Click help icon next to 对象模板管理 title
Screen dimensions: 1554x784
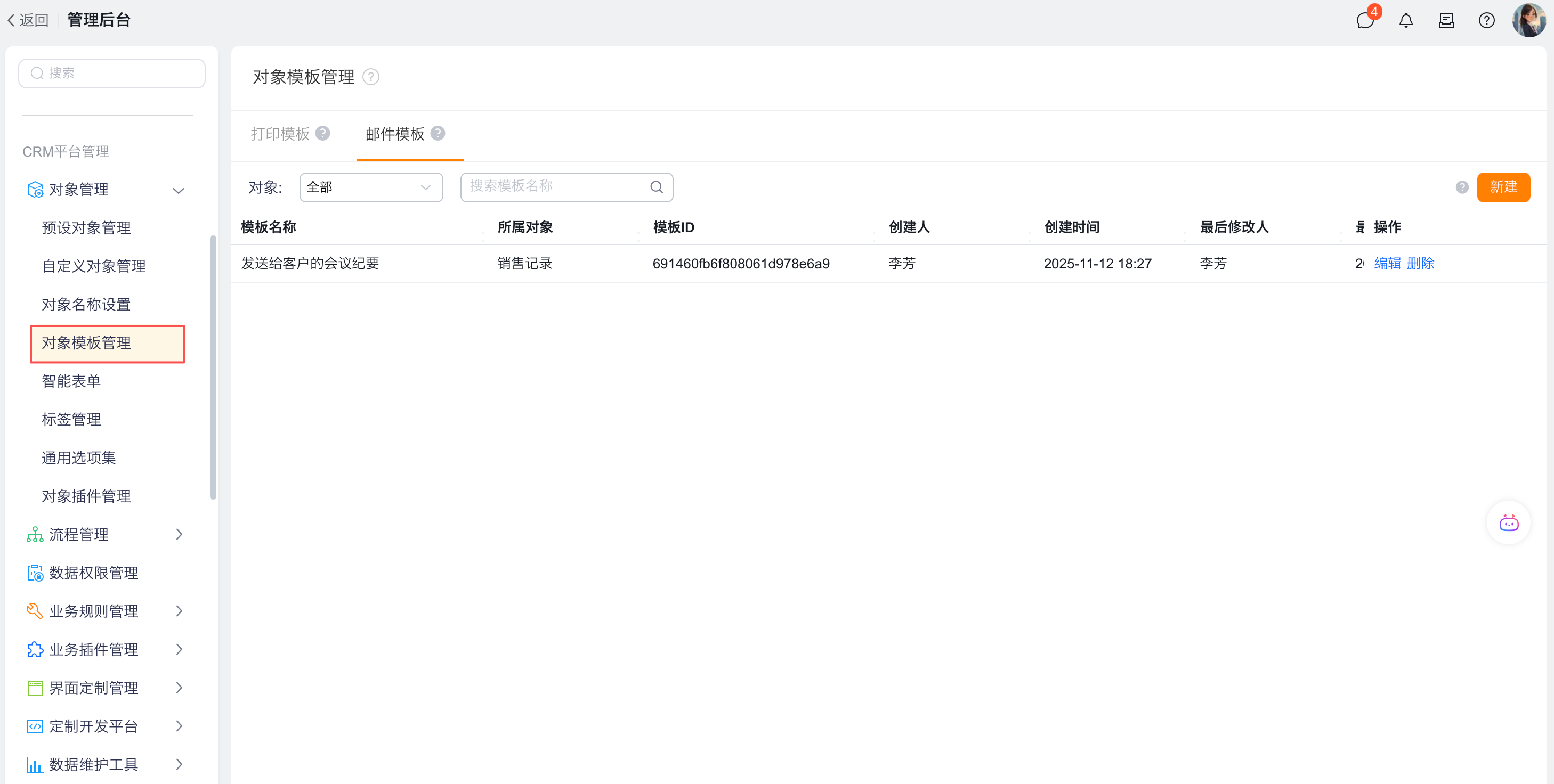(x=370, y=77)
